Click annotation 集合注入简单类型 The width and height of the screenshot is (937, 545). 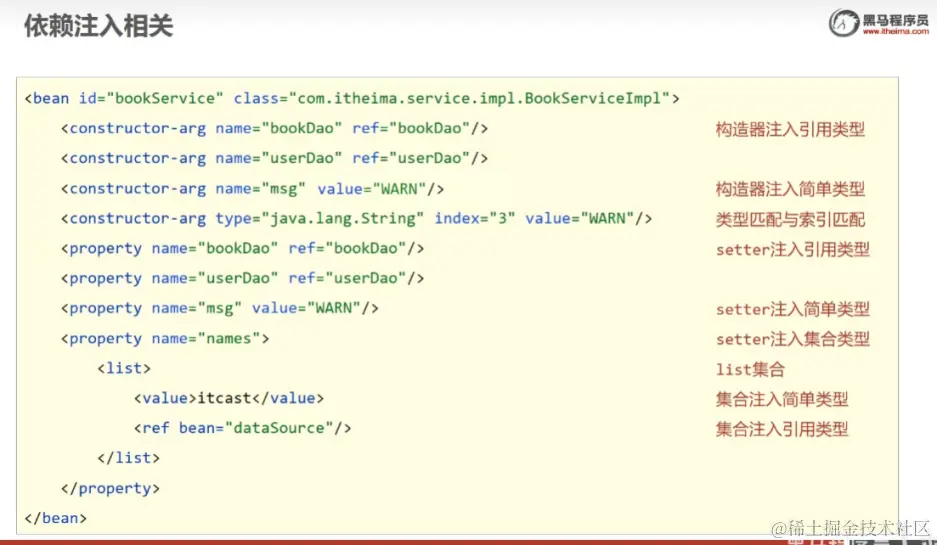pos(782,399)
